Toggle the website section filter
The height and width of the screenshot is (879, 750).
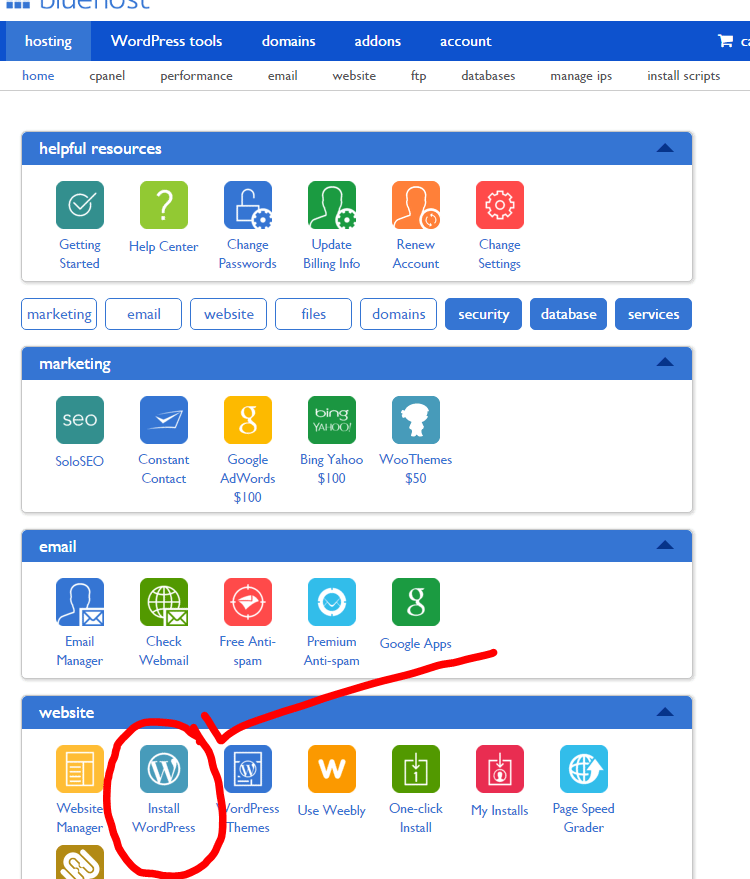(x=228, y=314)
